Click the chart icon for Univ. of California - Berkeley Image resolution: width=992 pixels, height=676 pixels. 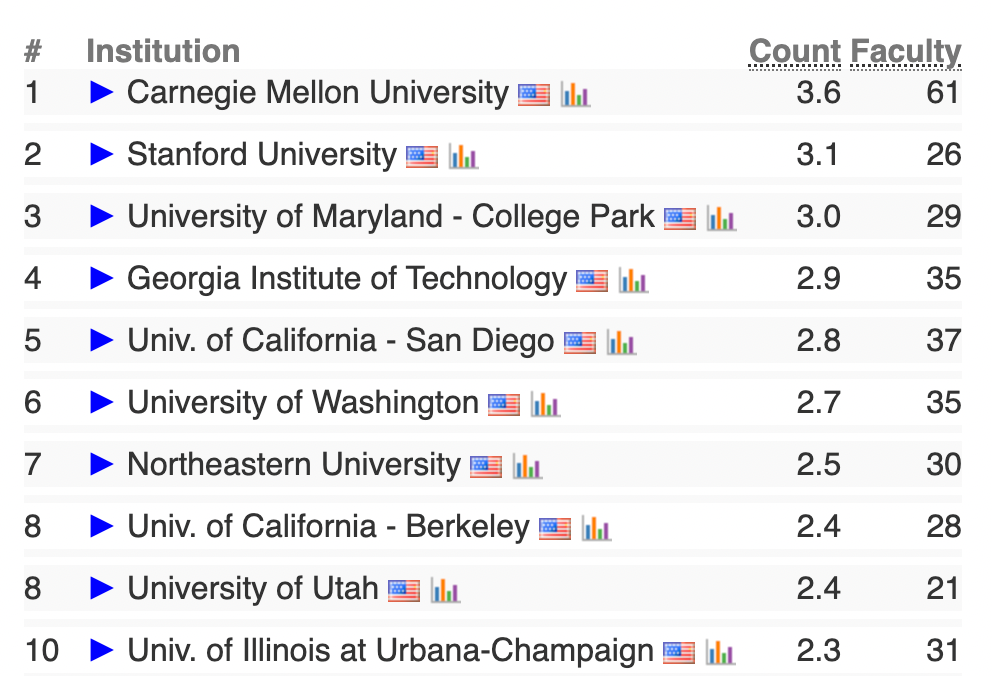596,529
